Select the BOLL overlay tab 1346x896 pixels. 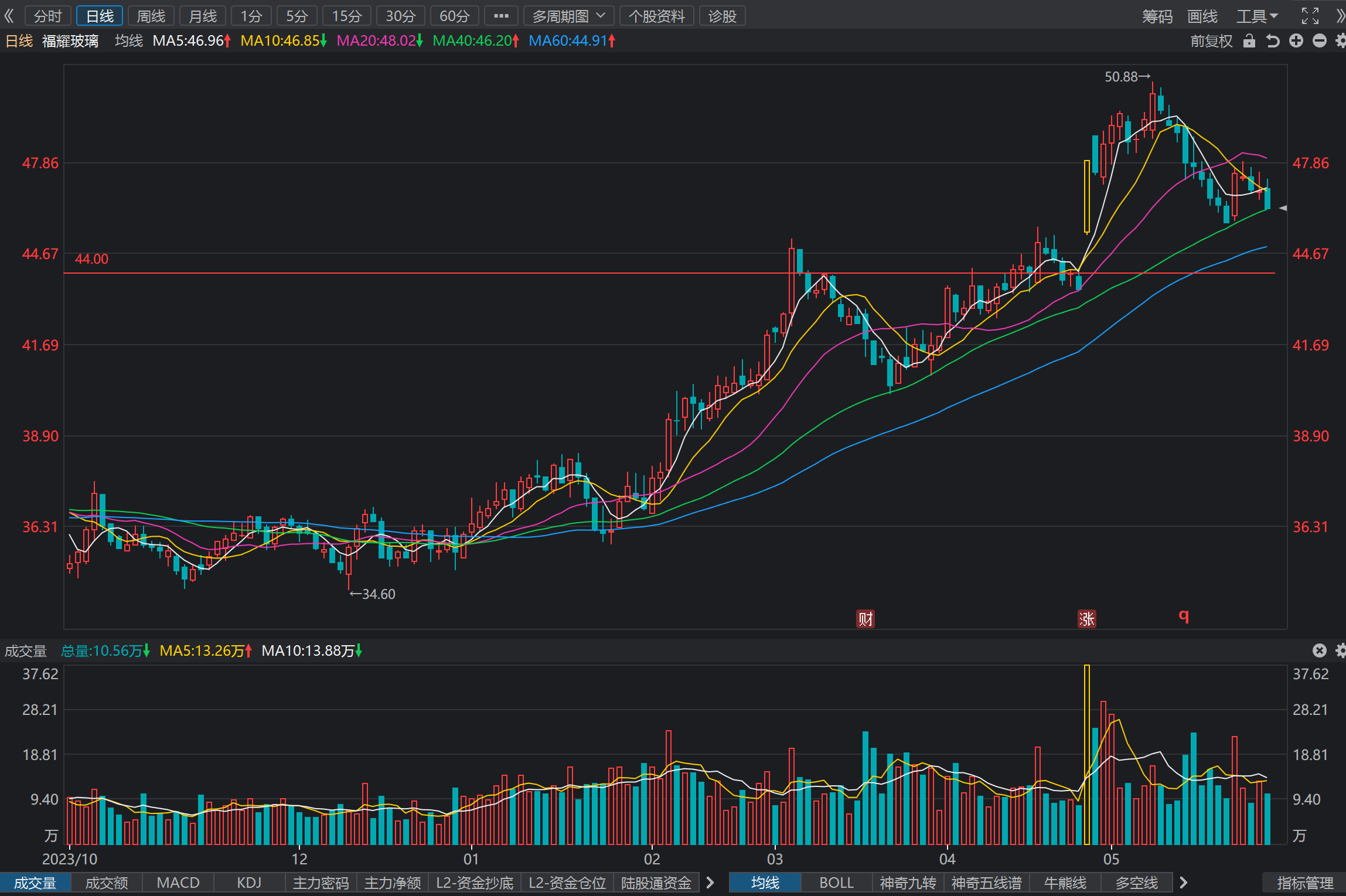[836, 883]
